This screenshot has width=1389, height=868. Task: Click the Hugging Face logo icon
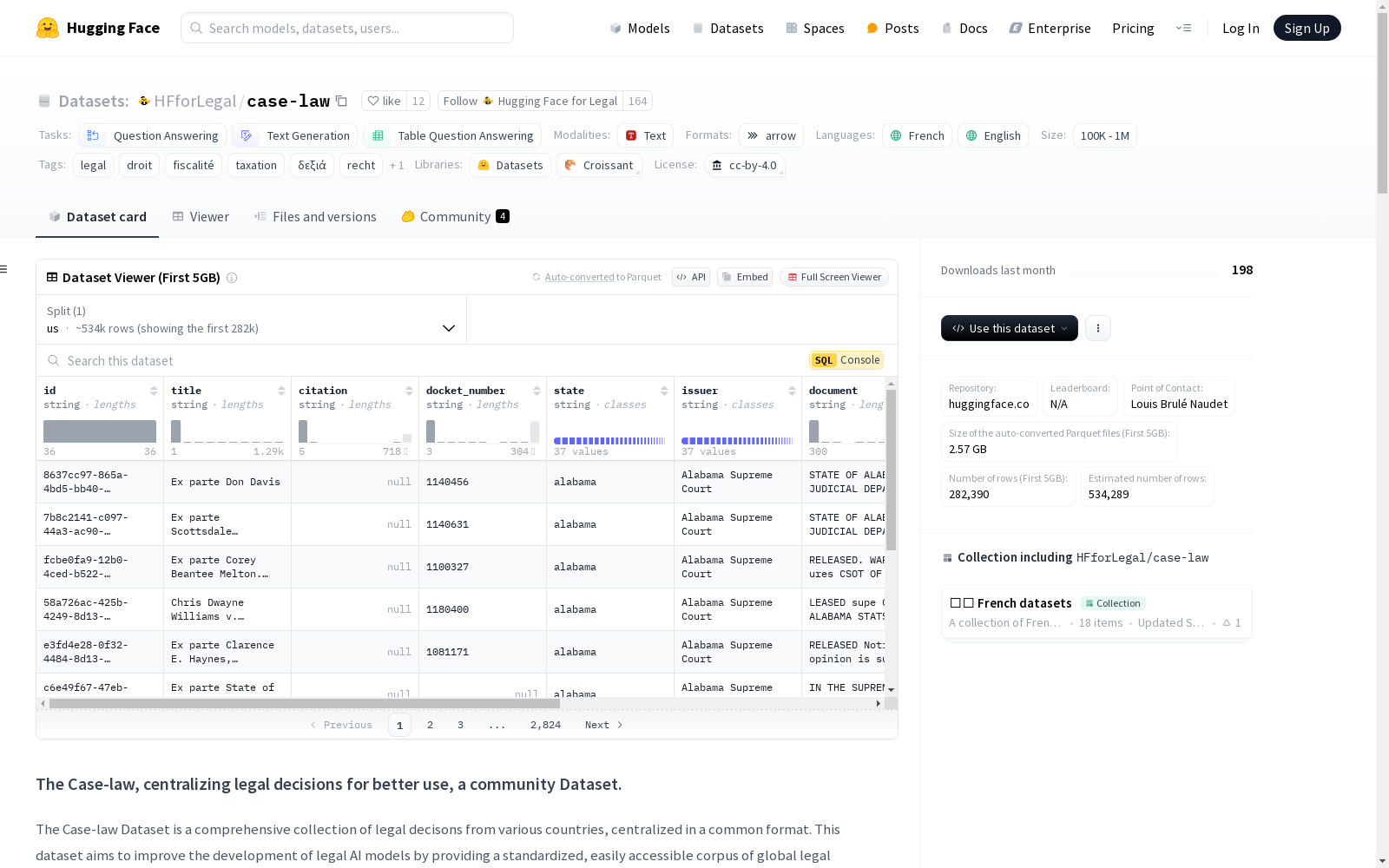point(48,28)
